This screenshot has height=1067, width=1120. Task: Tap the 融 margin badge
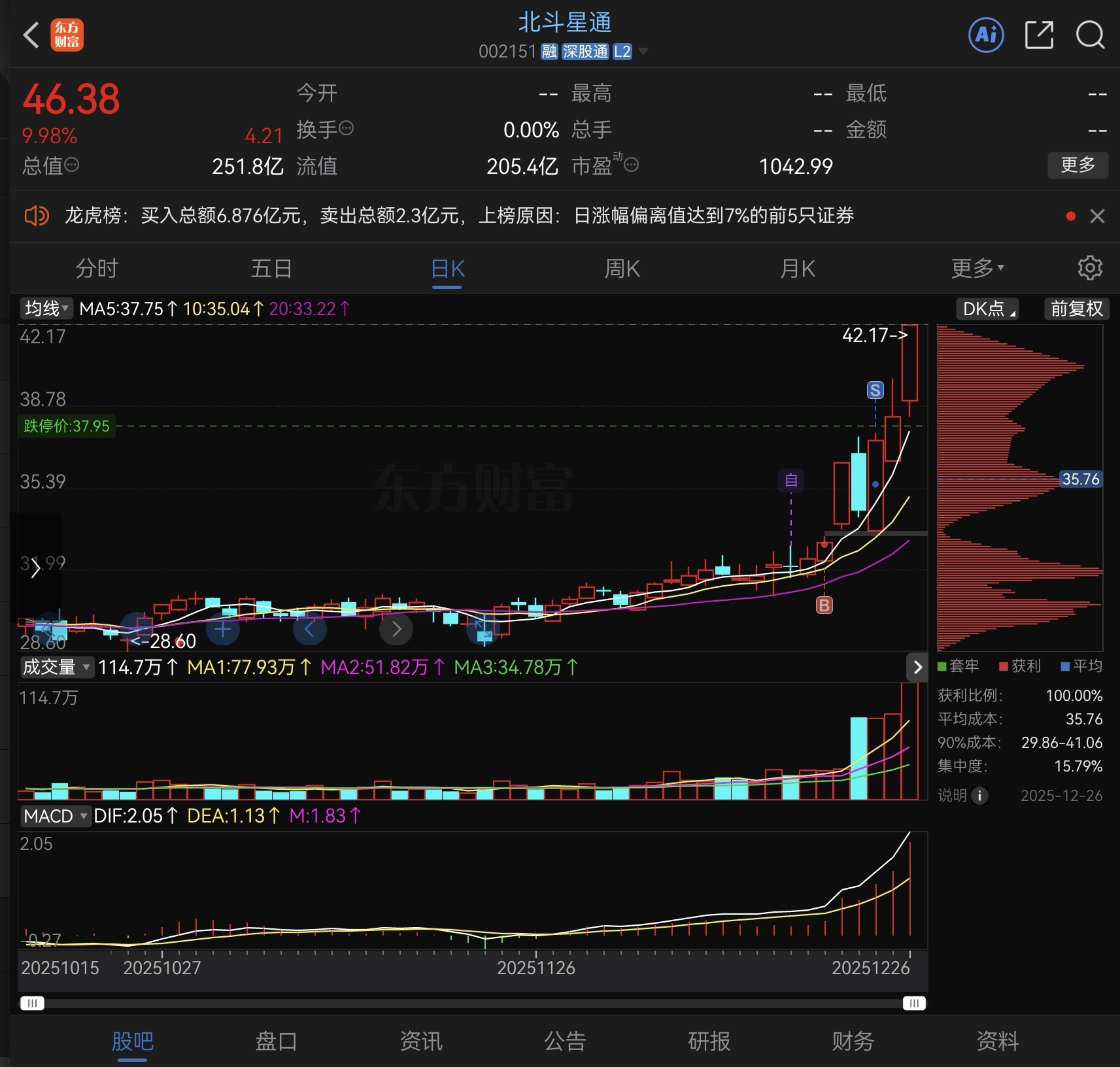pyautogui.click(x=549, y=52)
